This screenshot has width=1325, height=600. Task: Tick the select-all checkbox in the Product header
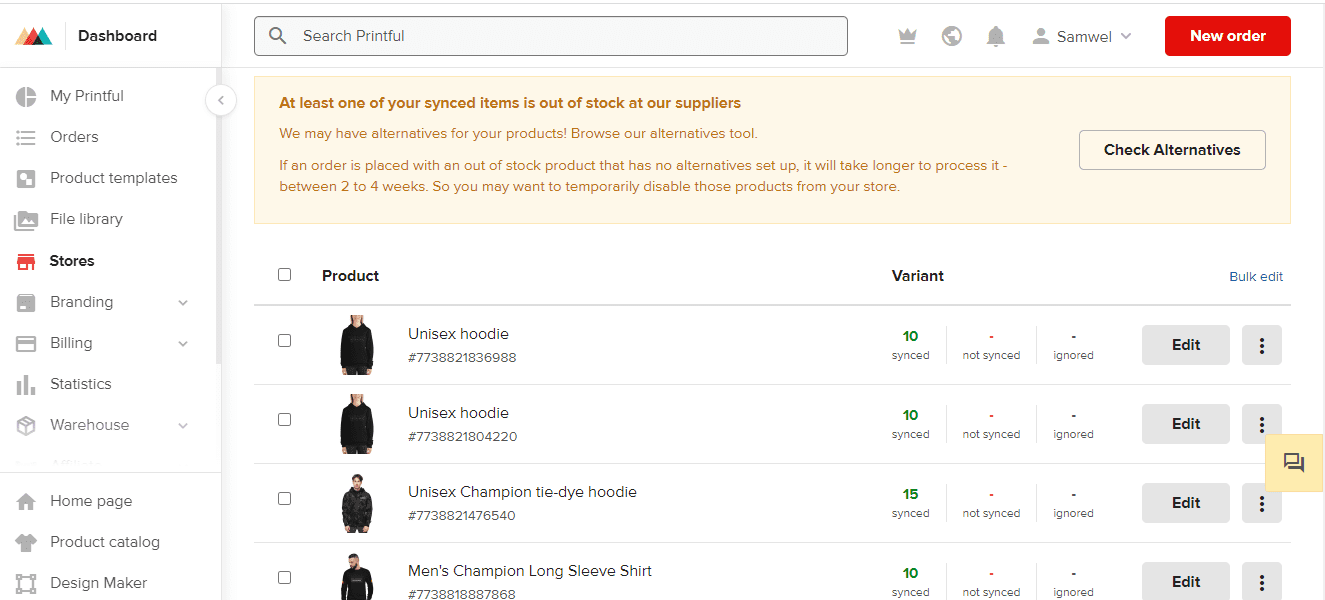pos(284,274)
